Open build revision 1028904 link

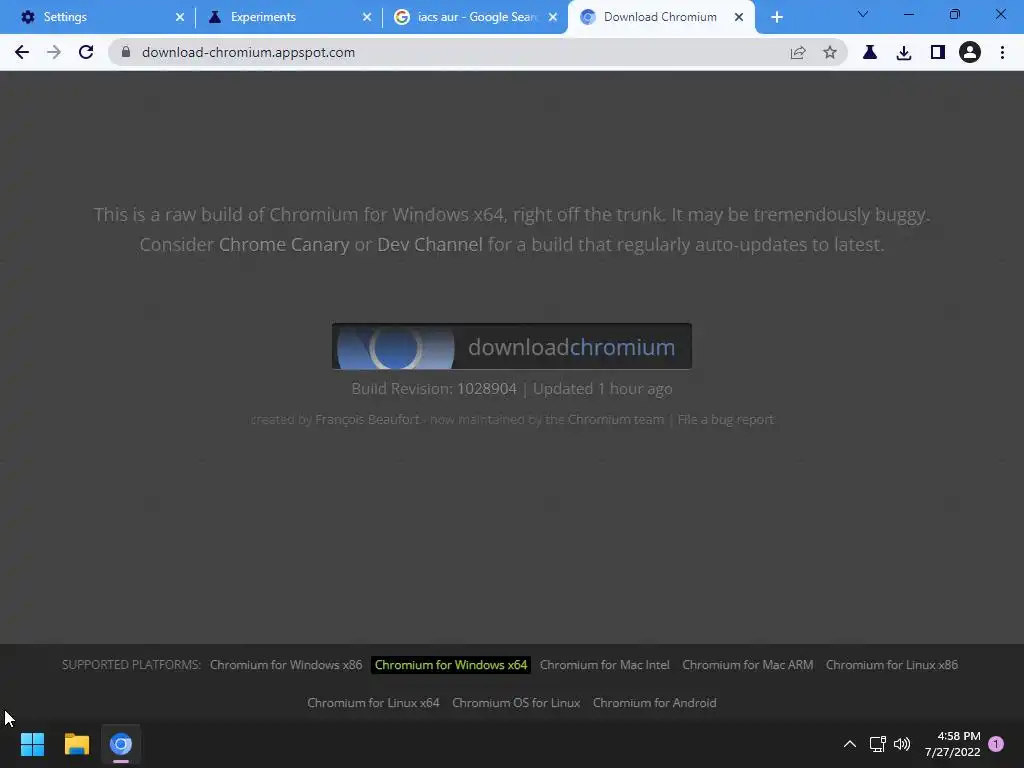point(487,389)
